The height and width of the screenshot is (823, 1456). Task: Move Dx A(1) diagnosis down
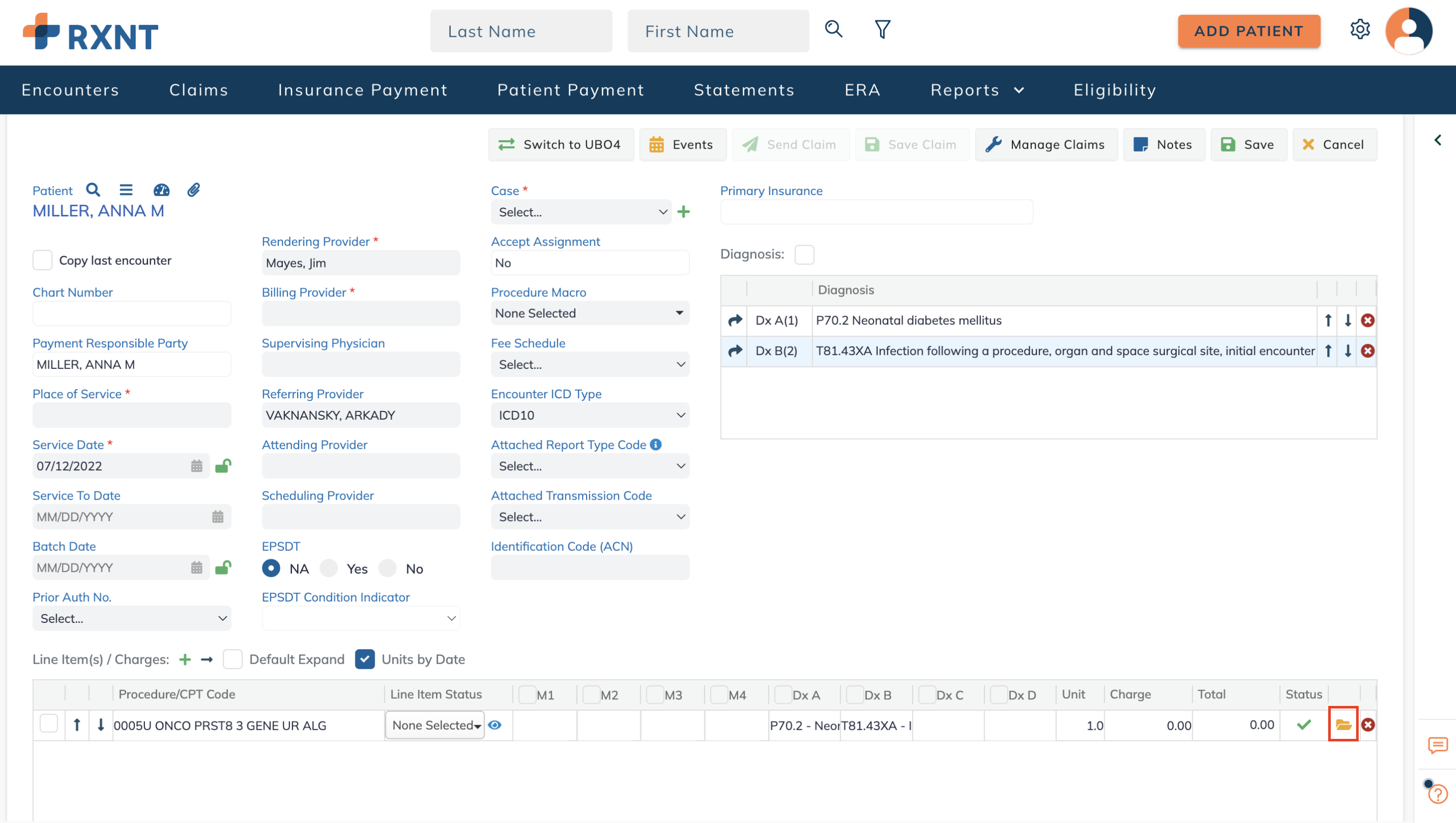pos(1348,320)
